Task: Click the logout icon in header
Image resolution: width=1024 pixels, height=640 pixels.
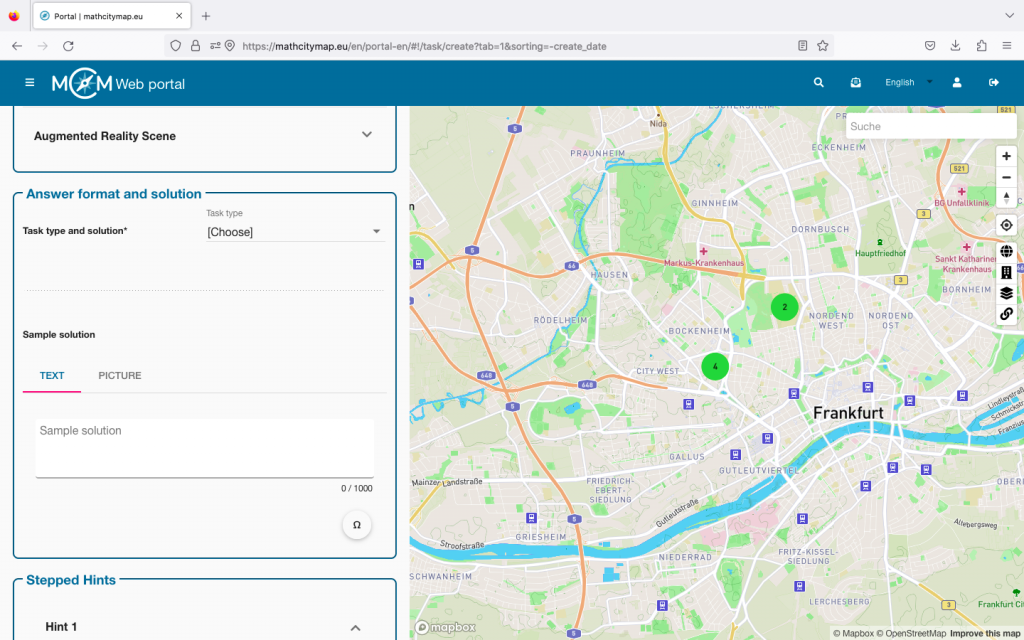Action: click(994, 83)
